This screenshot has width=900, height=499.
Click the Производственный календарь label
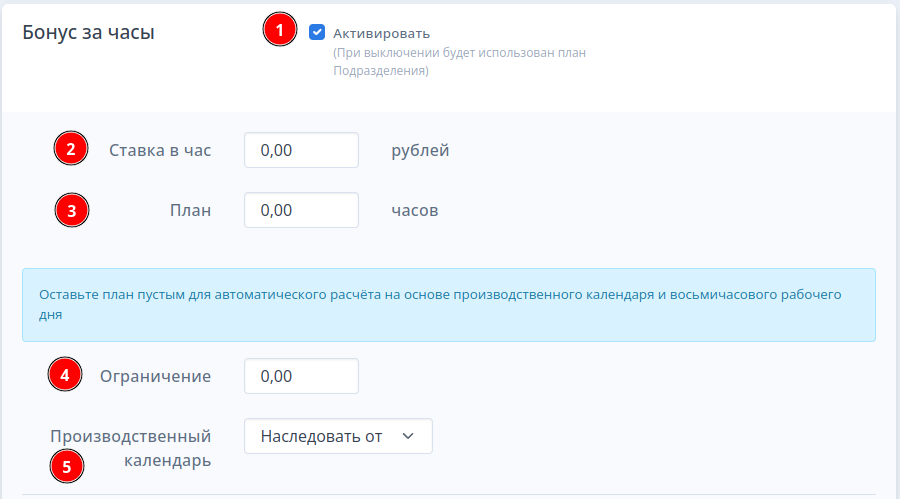[x=130, y=448]
